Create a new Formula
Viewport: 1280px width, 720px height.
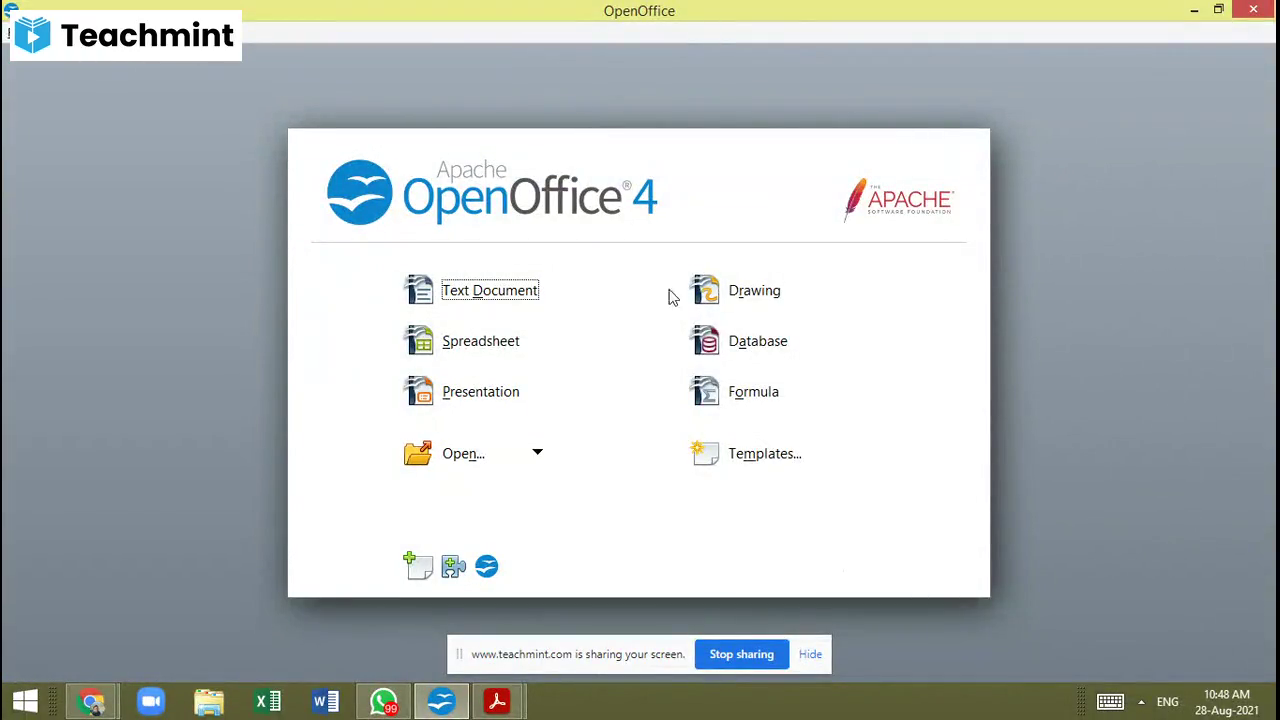[x=753, y=392]
